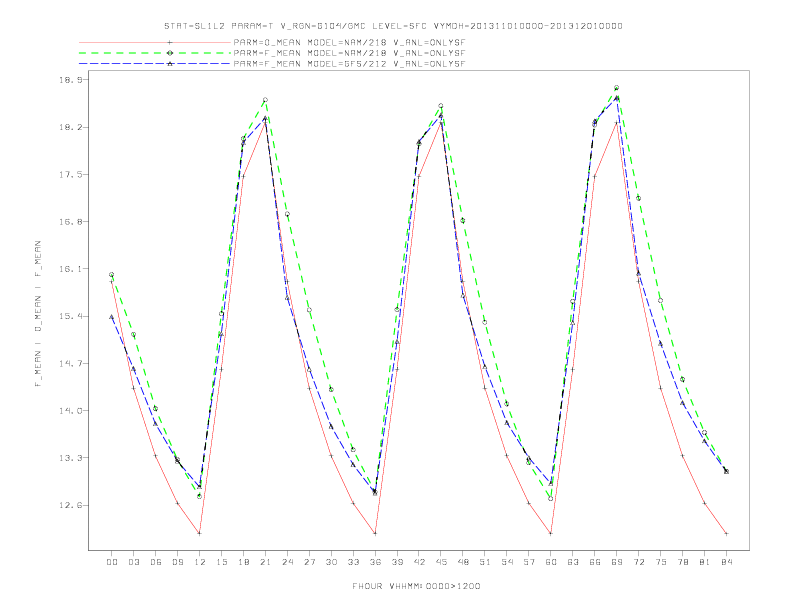792x612 pixels.
Task: Click the green circle marker at hour 21 peak
Action: [x=265, y=100]
